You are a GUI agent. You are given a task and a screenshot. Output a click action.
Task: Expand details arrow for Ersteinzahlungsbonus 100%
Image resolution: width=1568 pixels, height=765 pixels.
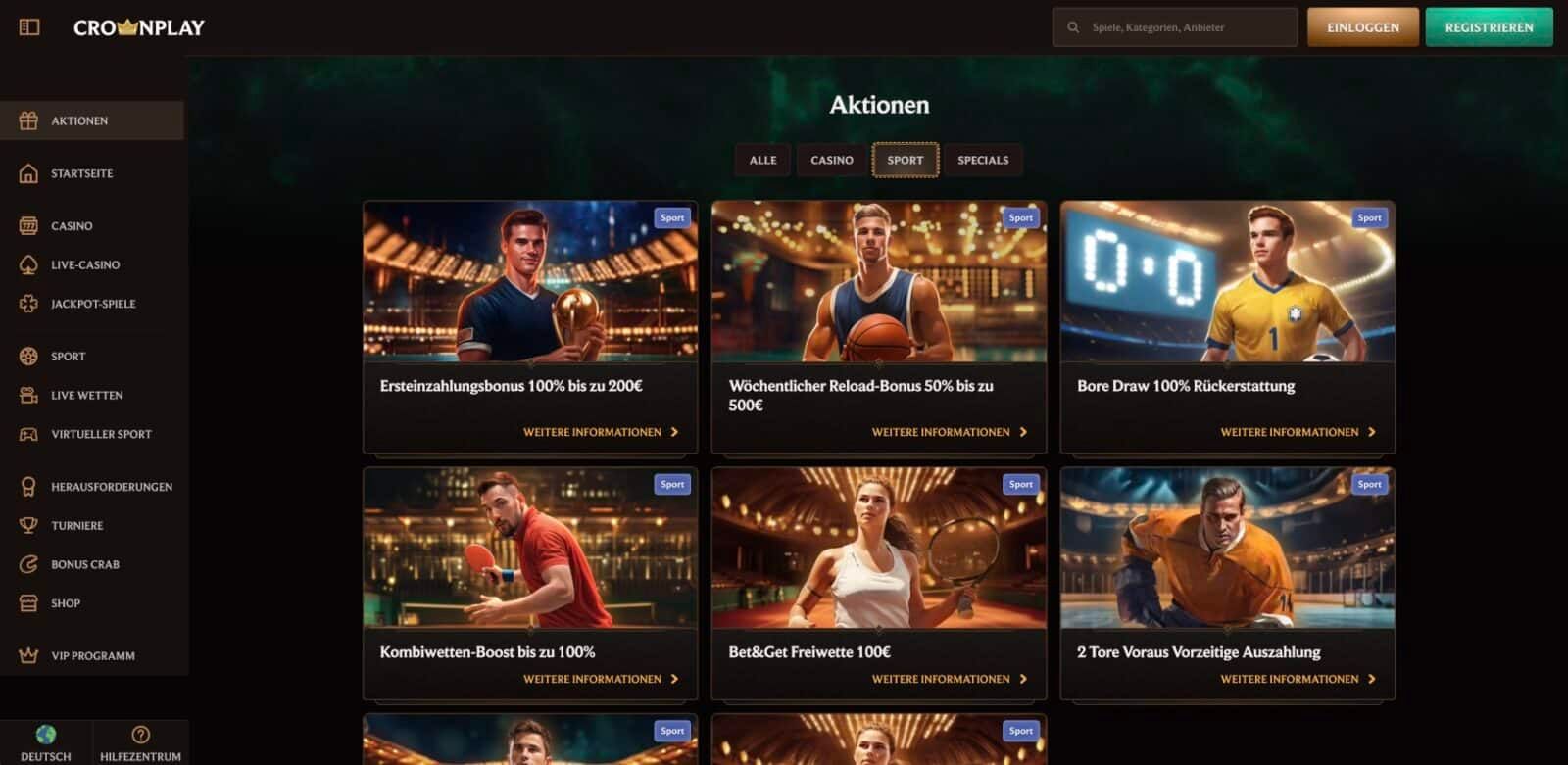pos(674,432)
